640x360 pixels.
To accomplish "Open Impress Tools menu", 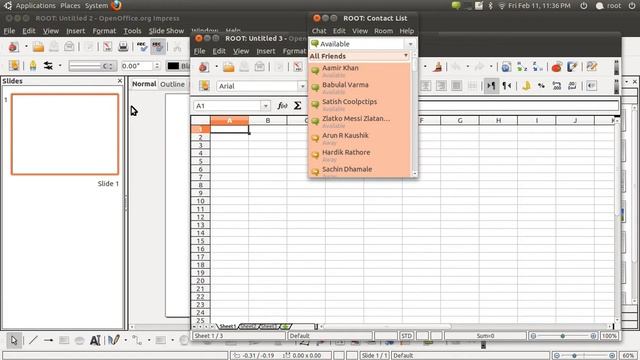I will coord(132,31).
